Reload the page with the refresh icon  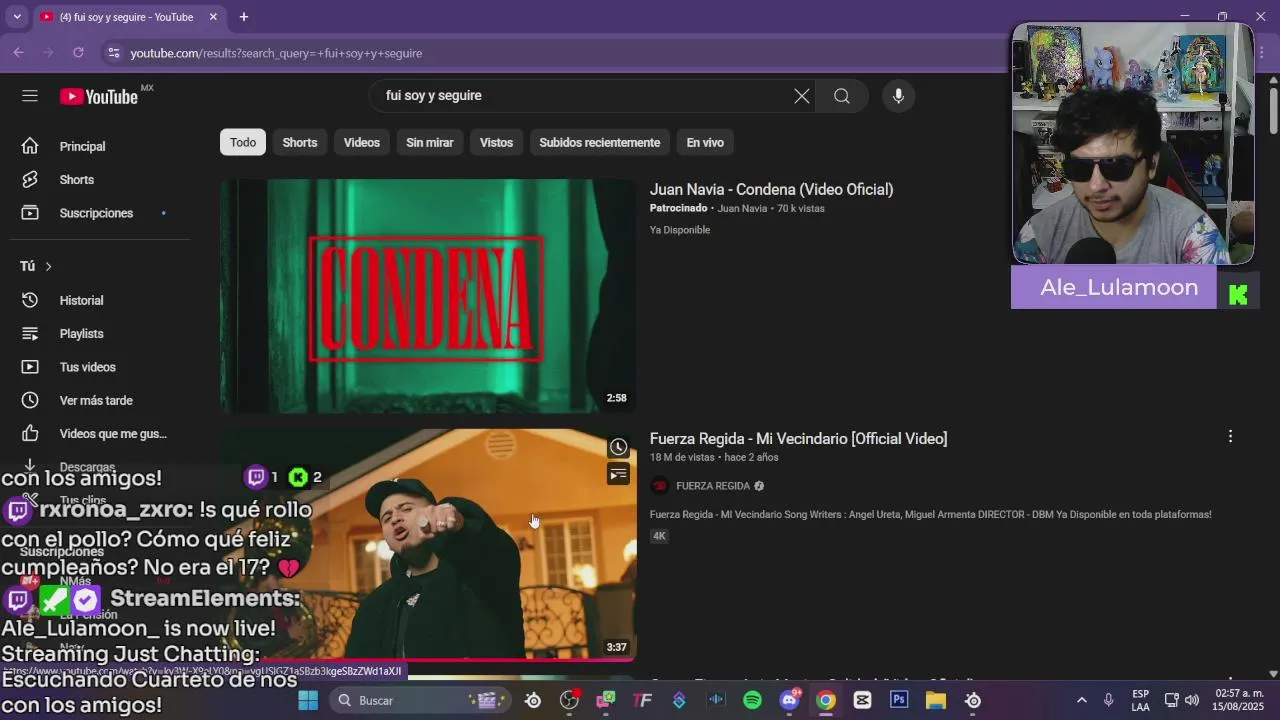[78, 53]
